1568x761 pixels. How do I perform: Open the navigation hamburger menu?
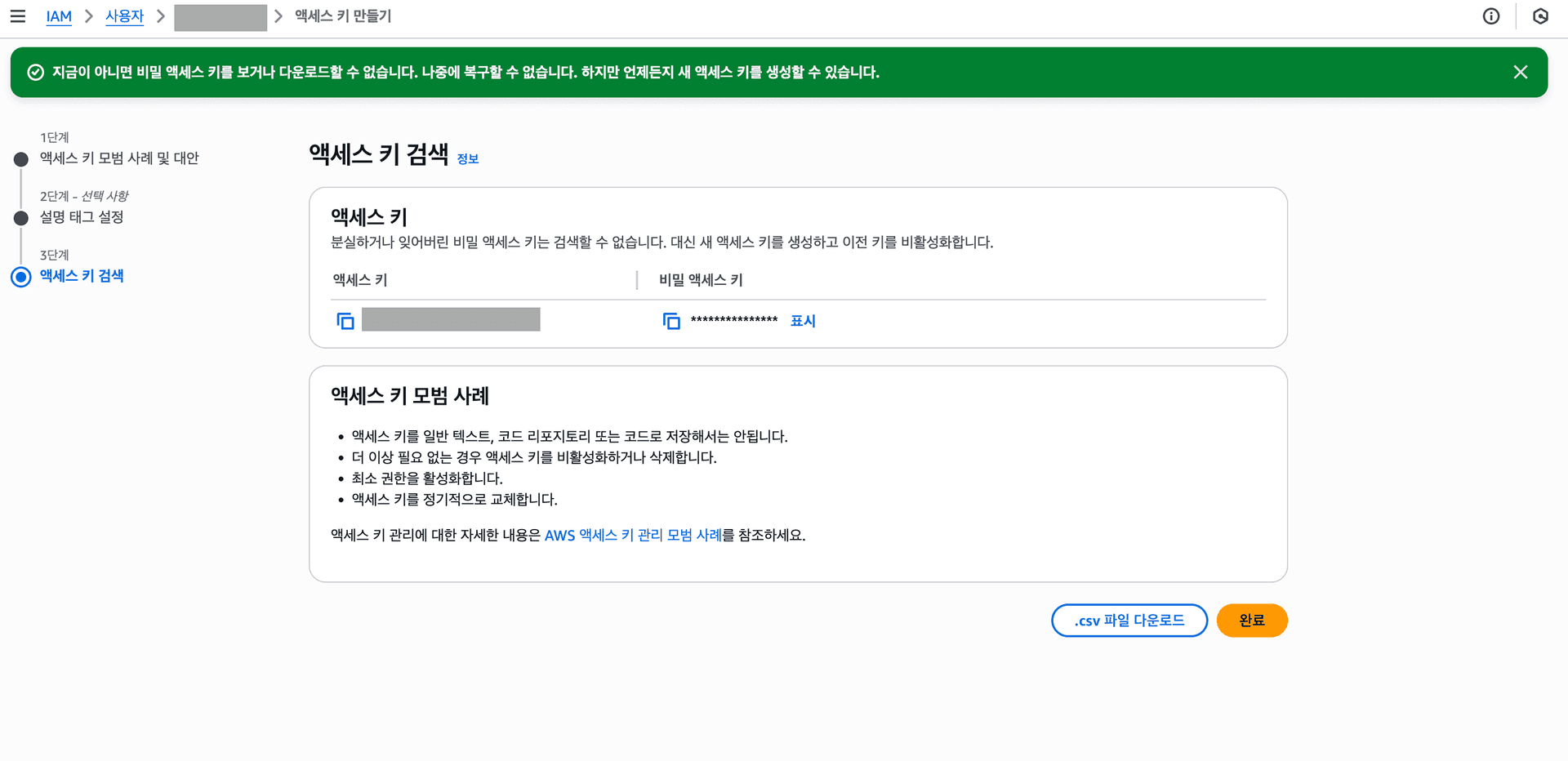point(18,16)
